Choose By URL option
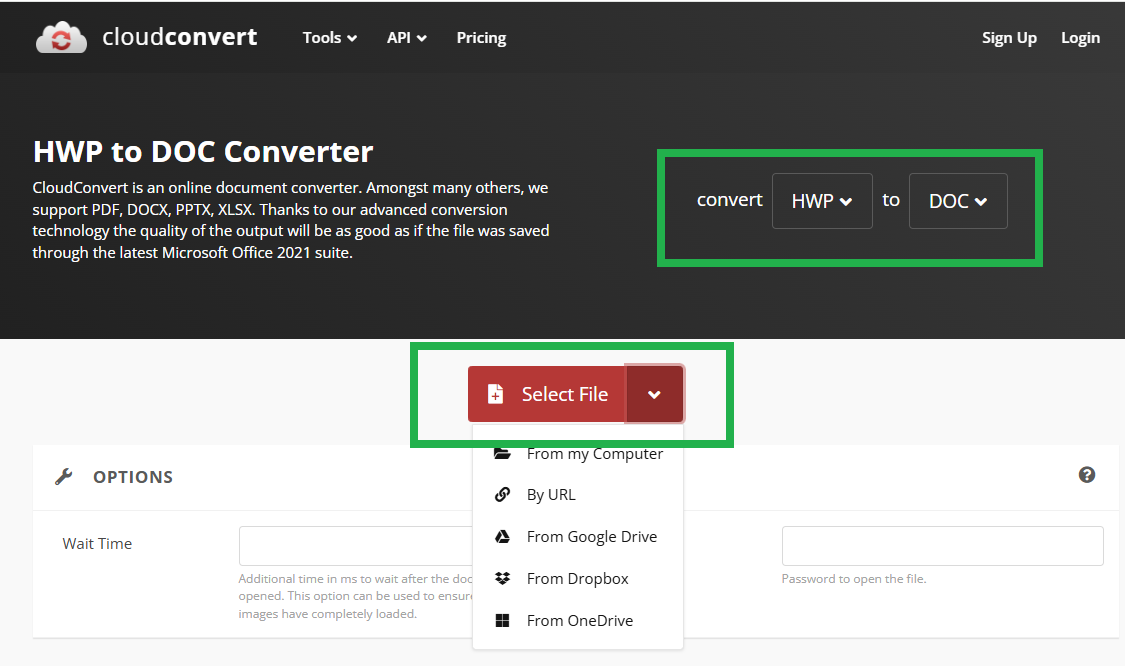The image size is (1125, 666). [x=578, y=494]
